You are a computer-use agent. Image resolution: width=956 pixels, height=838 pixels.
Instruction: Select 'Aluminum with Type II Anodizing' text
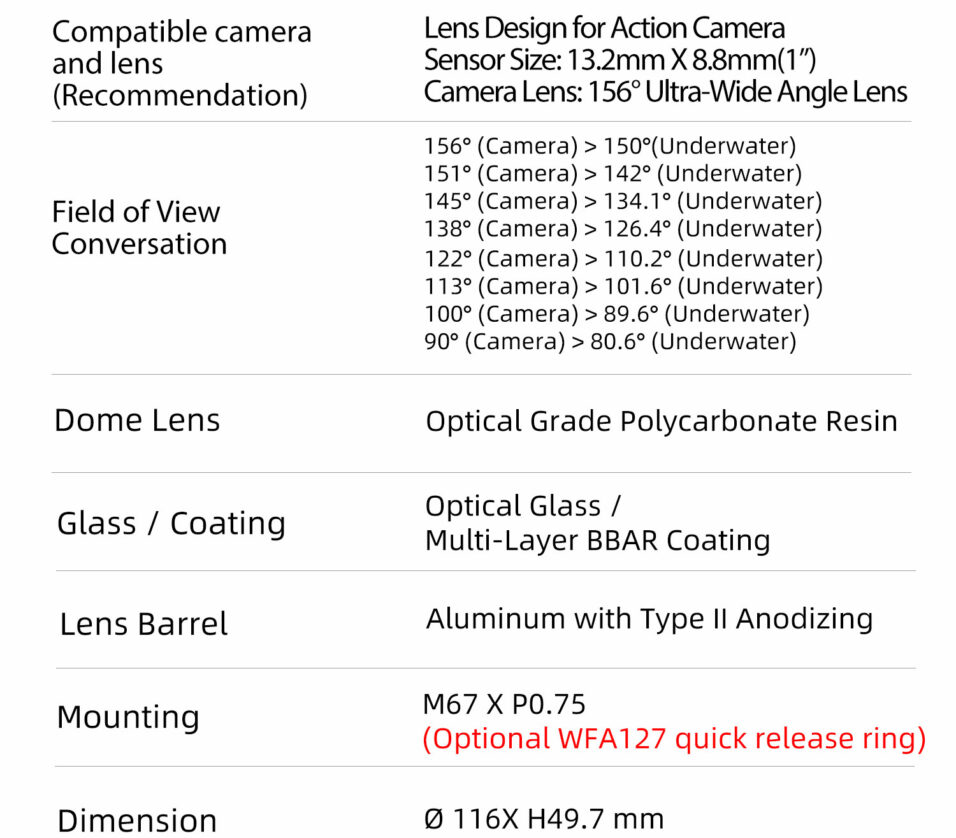point(649,619)
